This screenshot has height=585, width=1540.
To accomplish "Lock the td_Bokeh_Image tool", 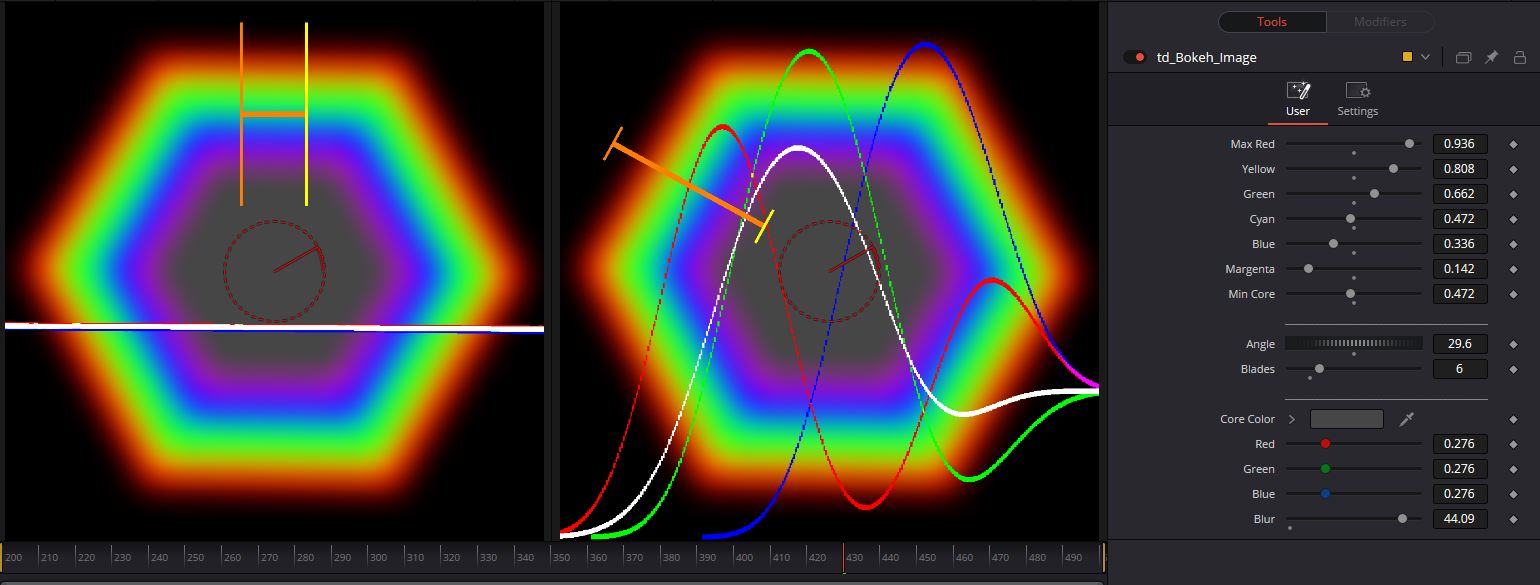I will [1519, 57].
